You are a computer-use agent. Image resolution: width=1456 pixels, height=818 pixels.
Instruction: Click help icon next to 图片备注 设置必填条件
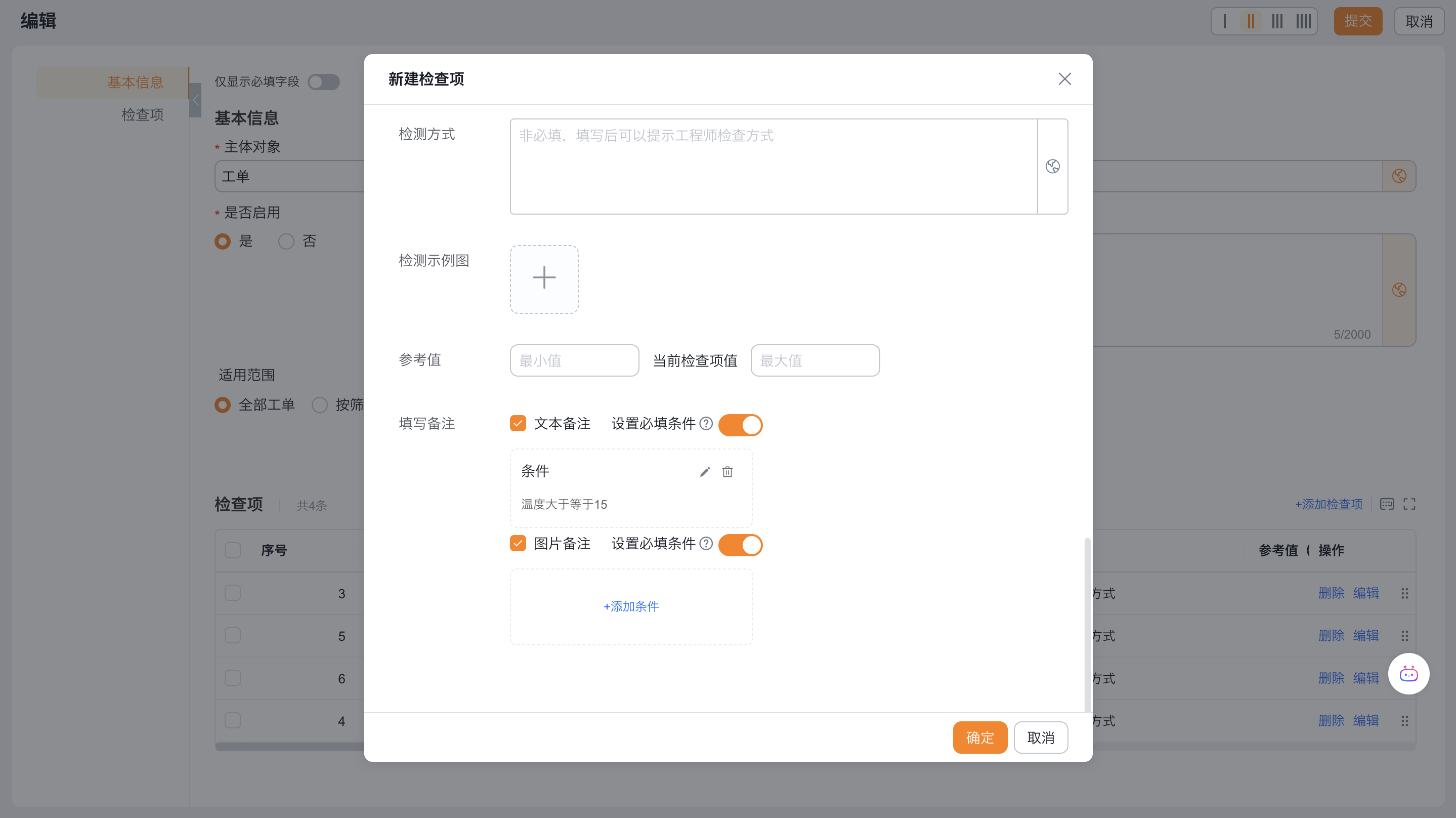pos(706,544)
